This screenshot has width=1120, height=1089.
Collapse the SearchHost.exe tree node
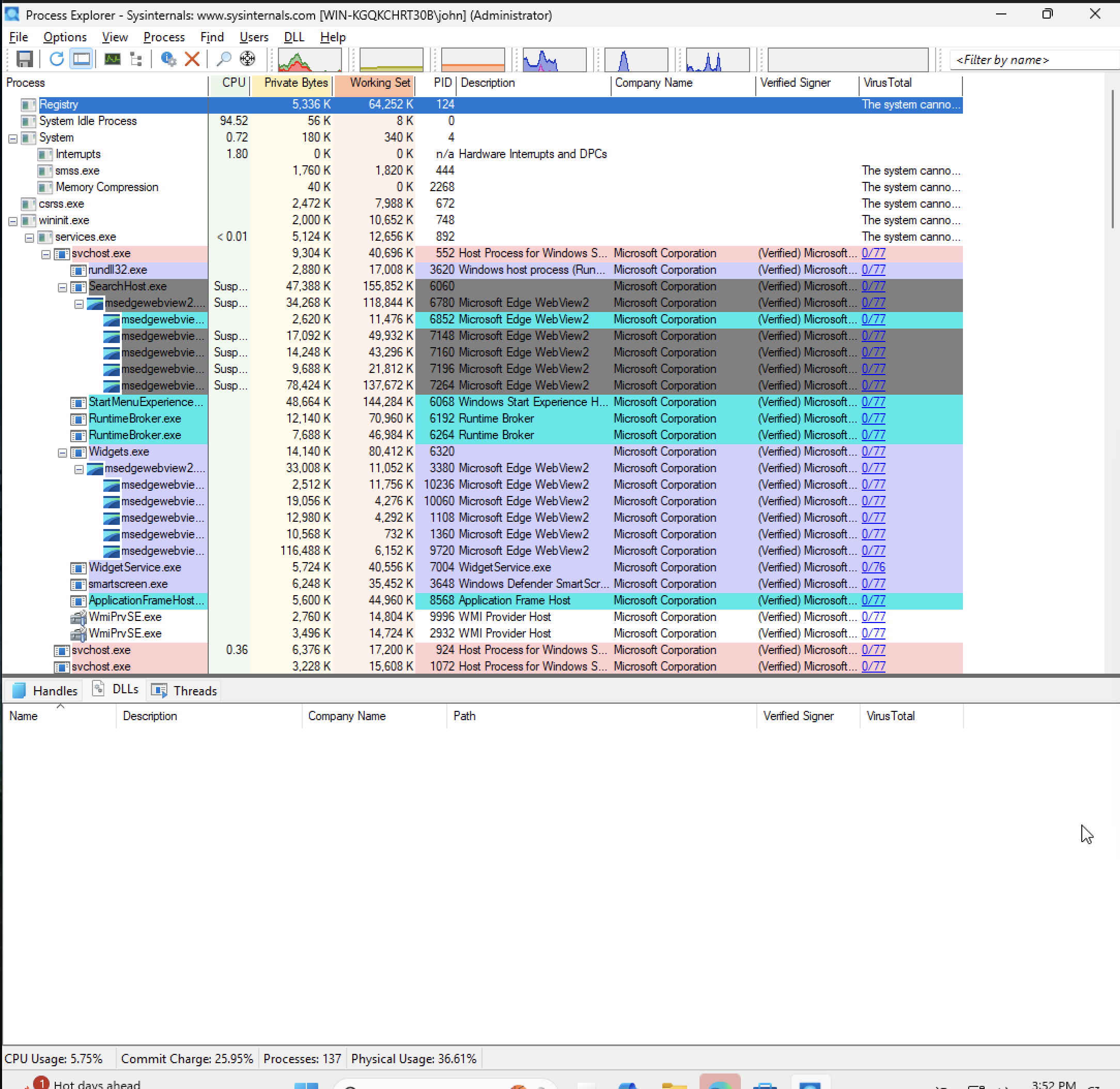(x=63, y=288)
